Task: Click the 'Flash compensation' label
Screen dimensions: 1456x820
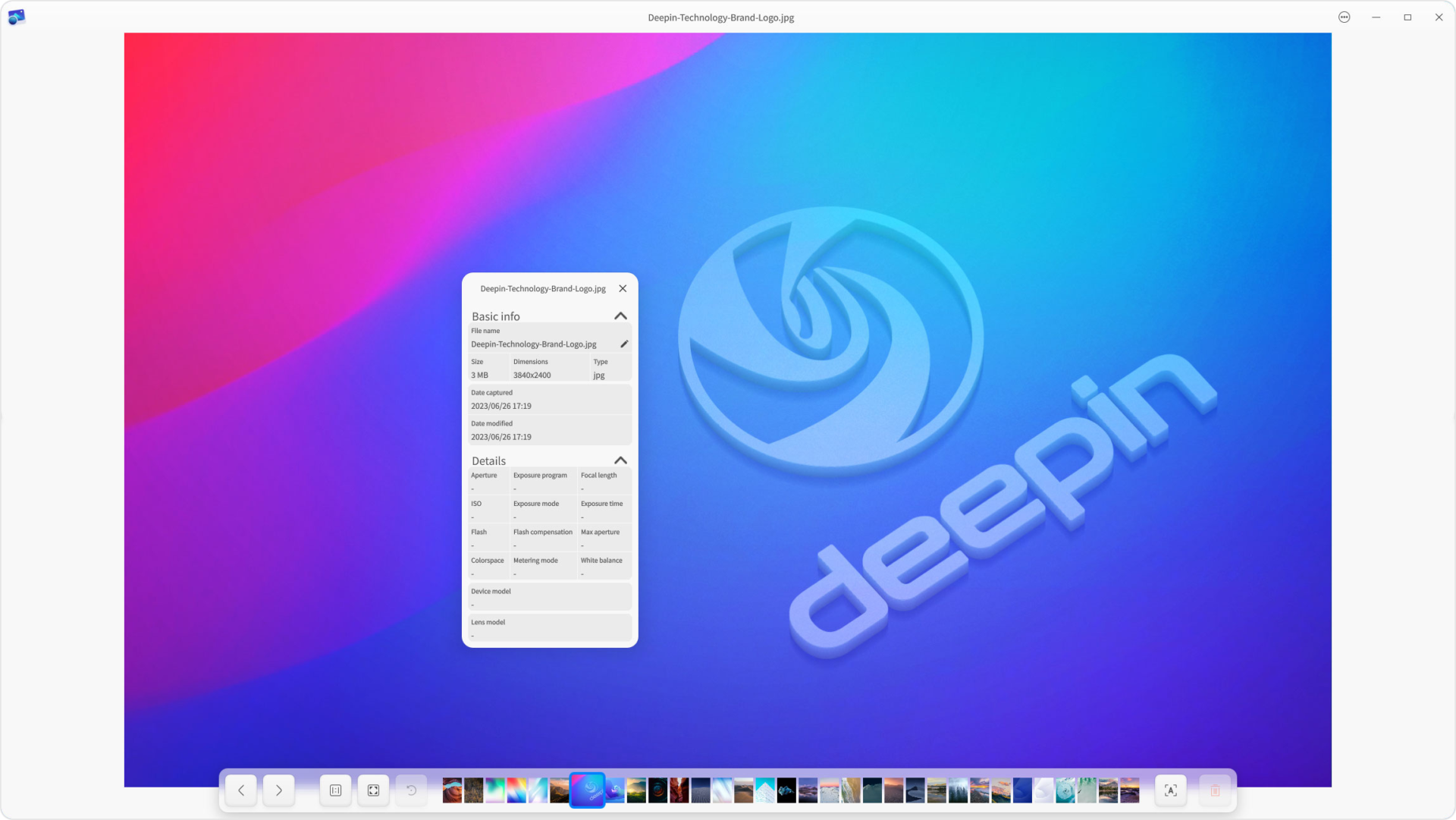Action: click(x=543, y=533)
